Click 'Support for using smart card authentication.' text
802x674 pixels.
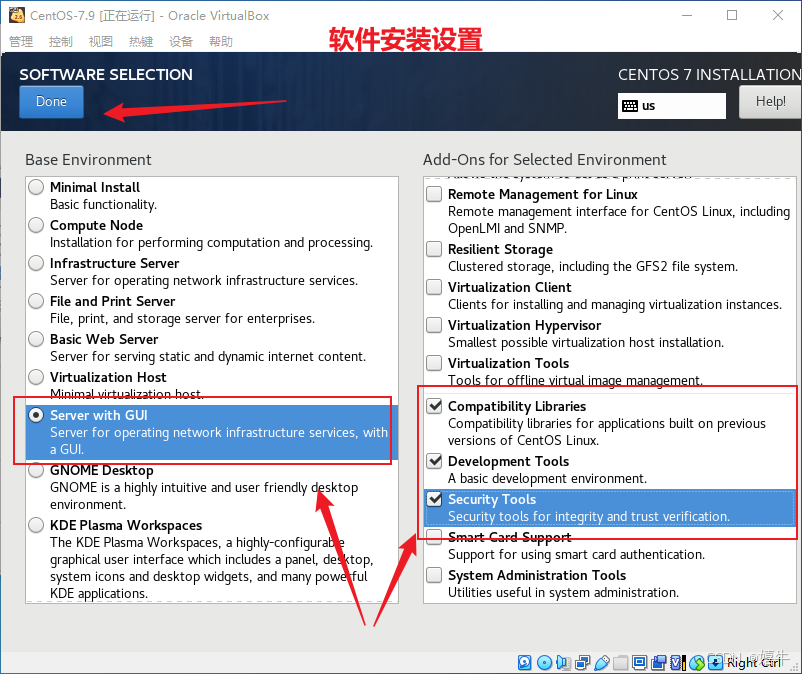(576, 555)
